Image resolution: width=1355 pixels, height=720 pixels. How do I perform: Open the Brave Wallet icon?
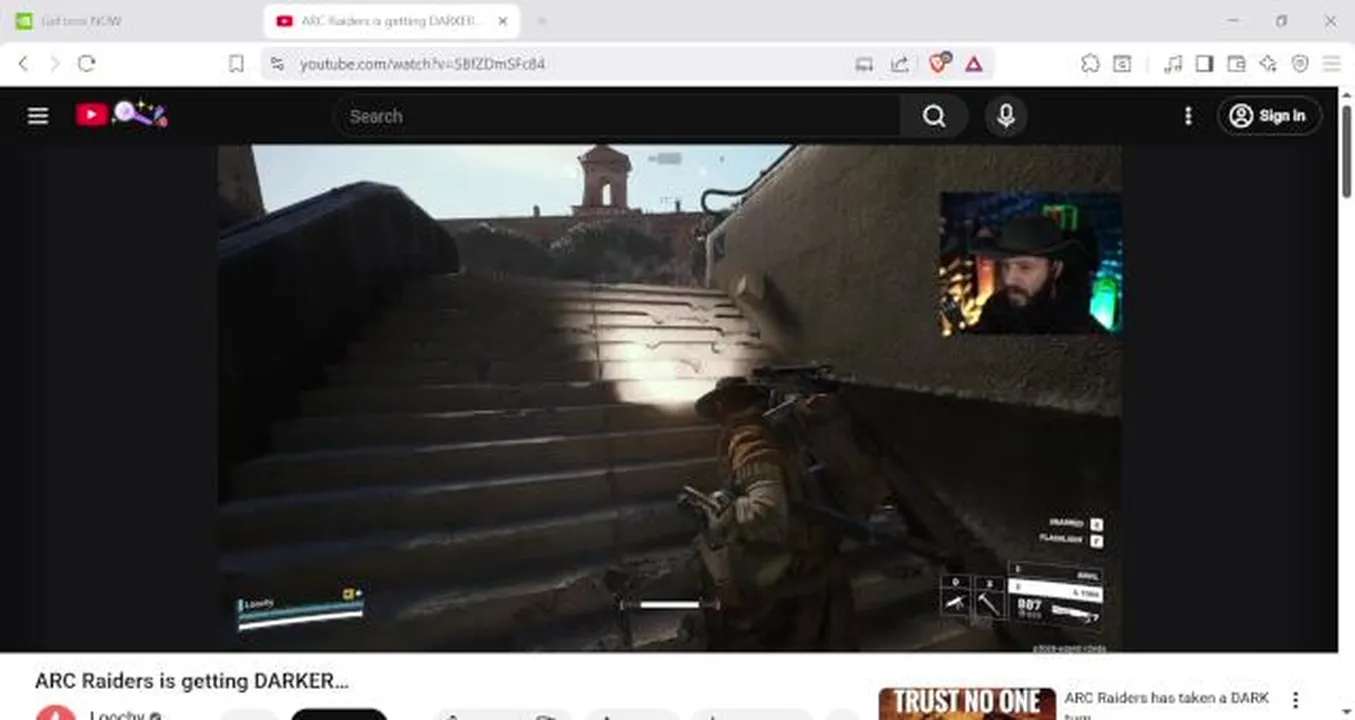click(x=1236, y=64)
